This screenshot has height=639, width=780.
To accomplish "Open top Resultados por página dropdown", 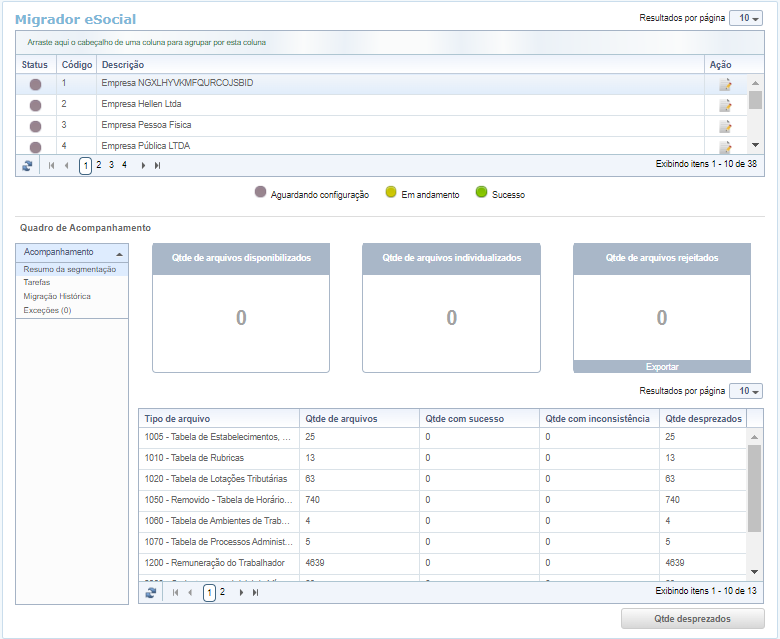I will pos(745,18).
